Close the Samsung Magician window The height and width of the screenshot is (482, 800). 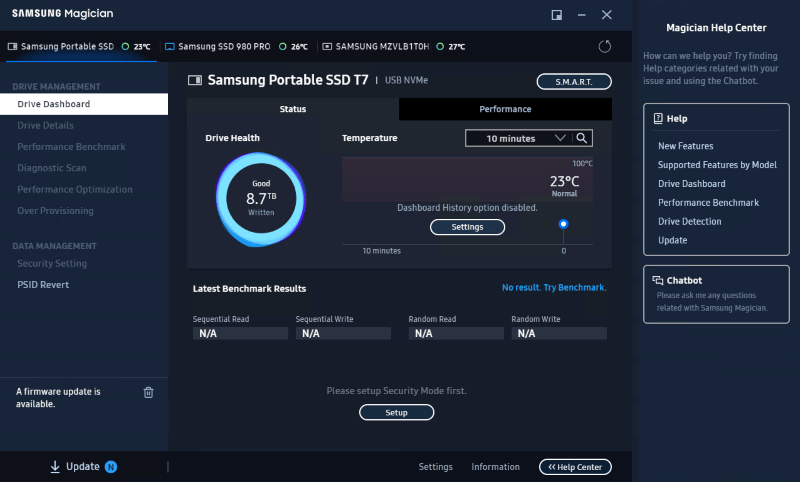607,15
